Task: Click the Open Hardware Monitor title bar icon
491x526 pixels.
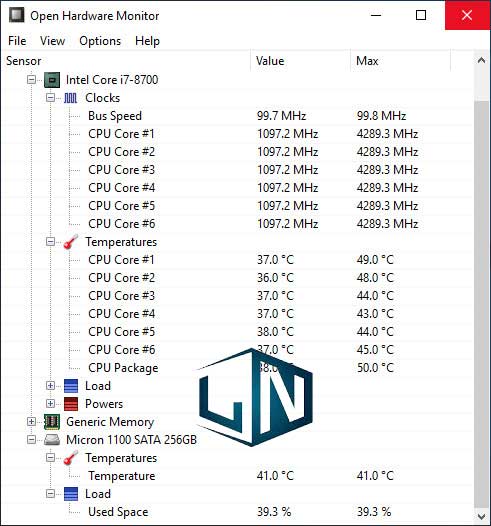Action: tap(16, 15)
